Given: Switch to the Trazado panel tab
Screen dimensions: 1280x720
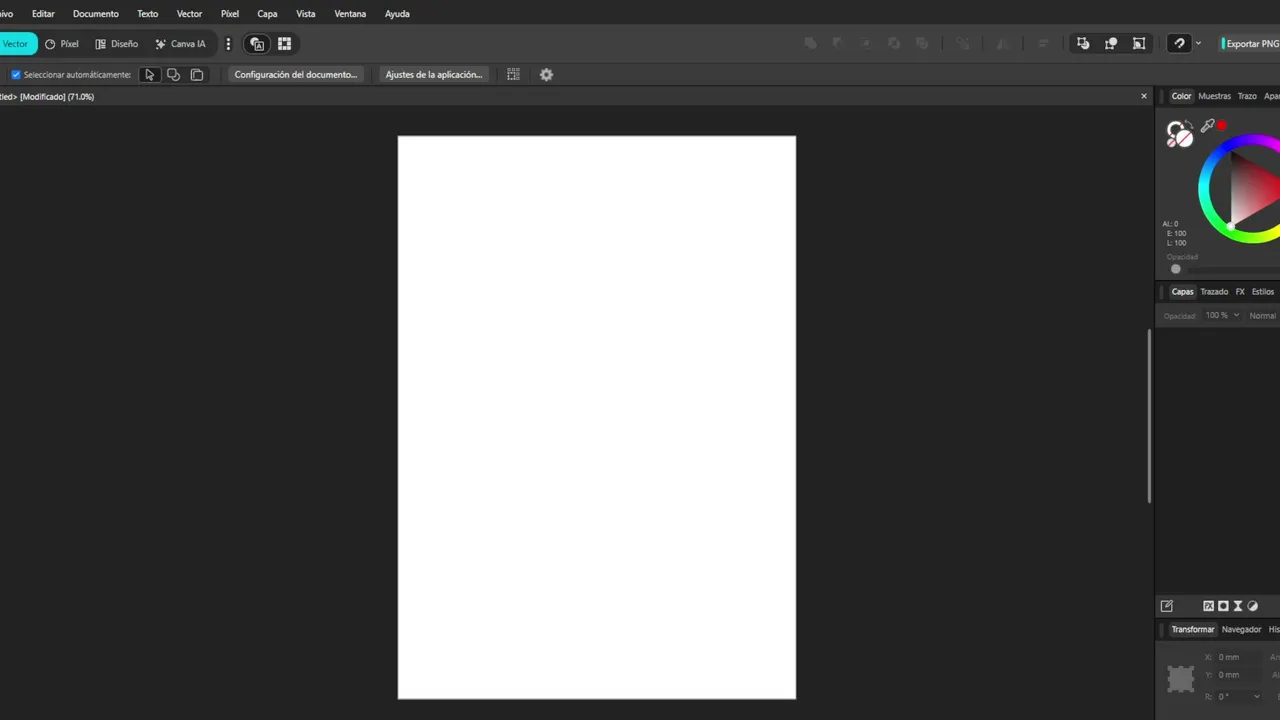Looking at the screenshot, I should tap(1214, 292).
